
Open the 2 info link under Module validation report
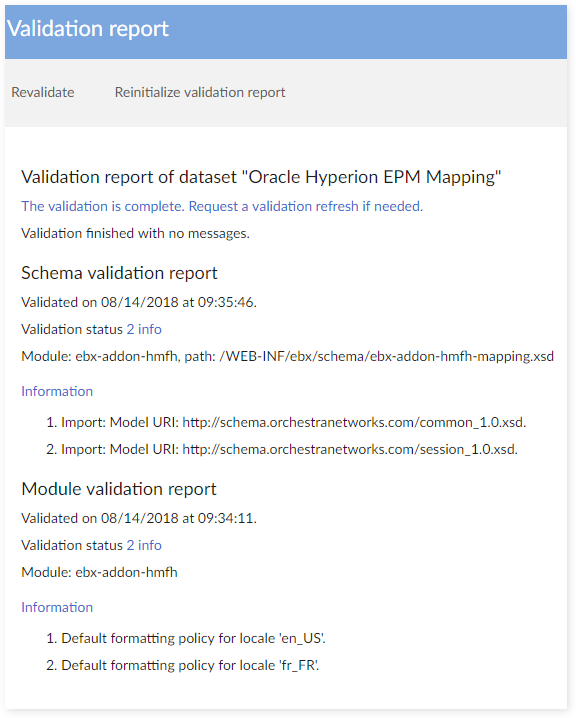click(144, 545)
